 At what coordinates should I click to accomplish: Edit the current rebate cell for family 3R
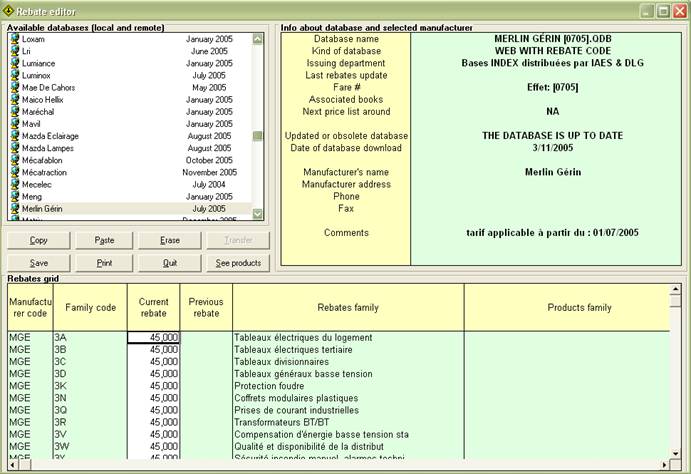pos(153,422)
